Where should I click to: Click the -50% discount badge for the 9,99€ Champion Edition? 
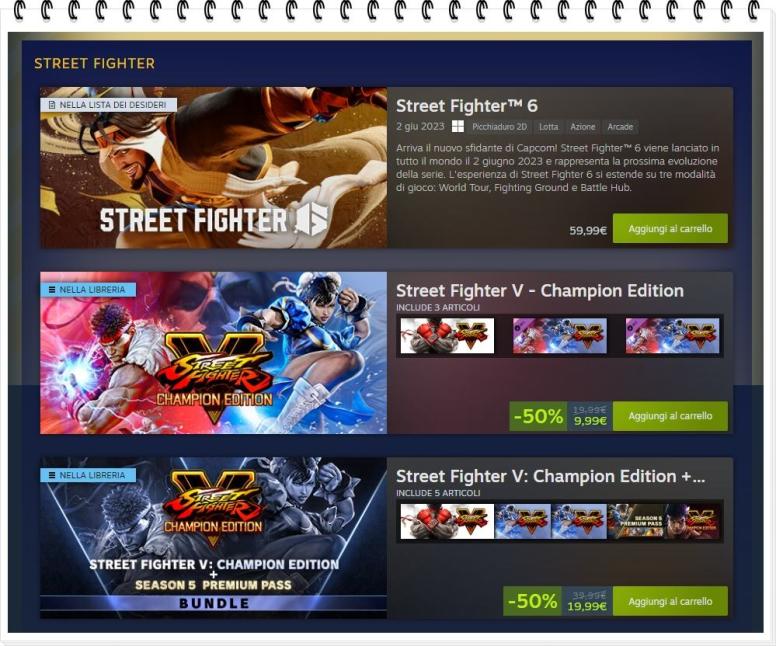coord(538,416)
